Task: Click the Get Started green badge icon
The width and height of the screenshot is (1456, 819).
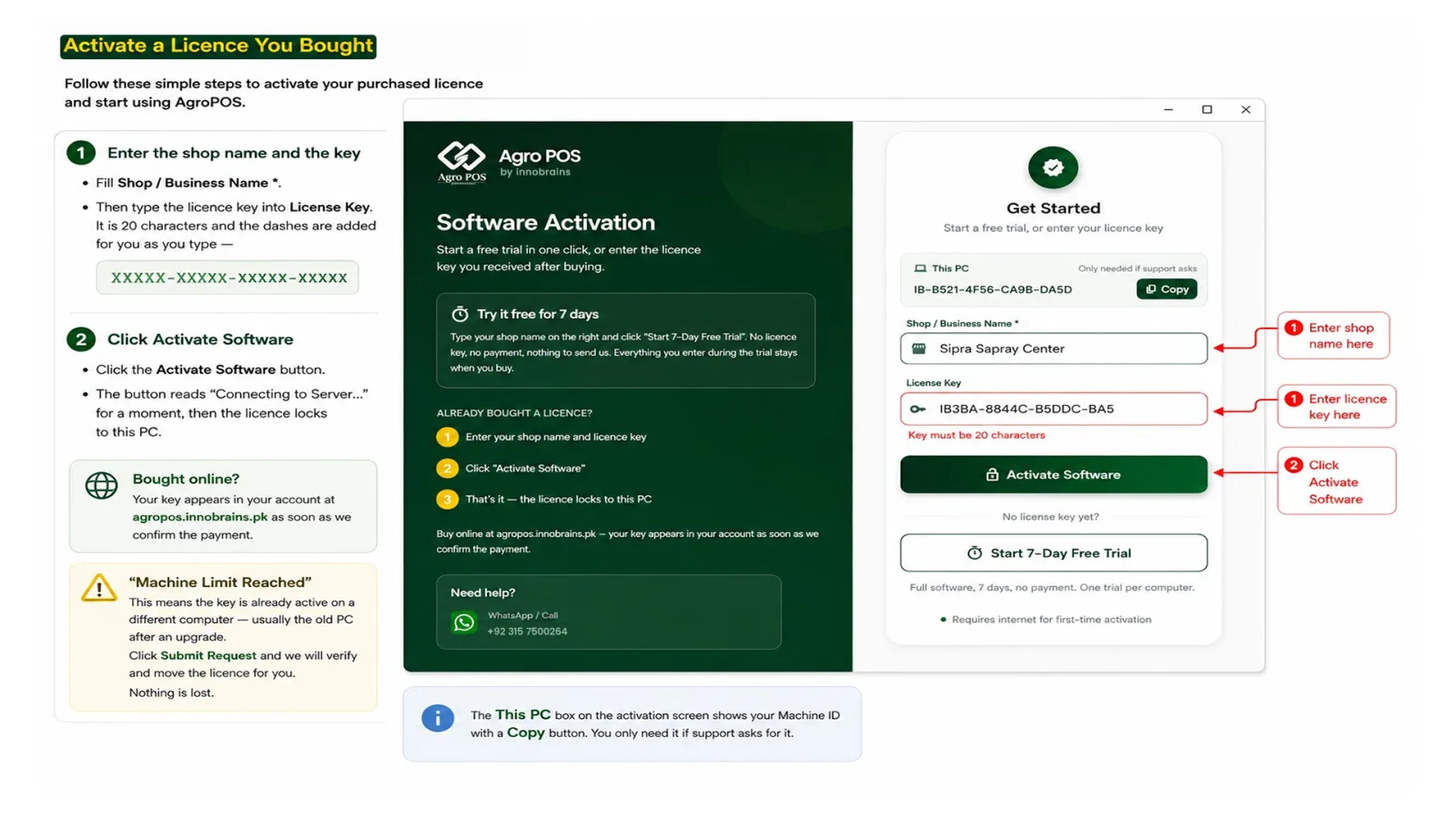Action: (x=1053, y=167)
